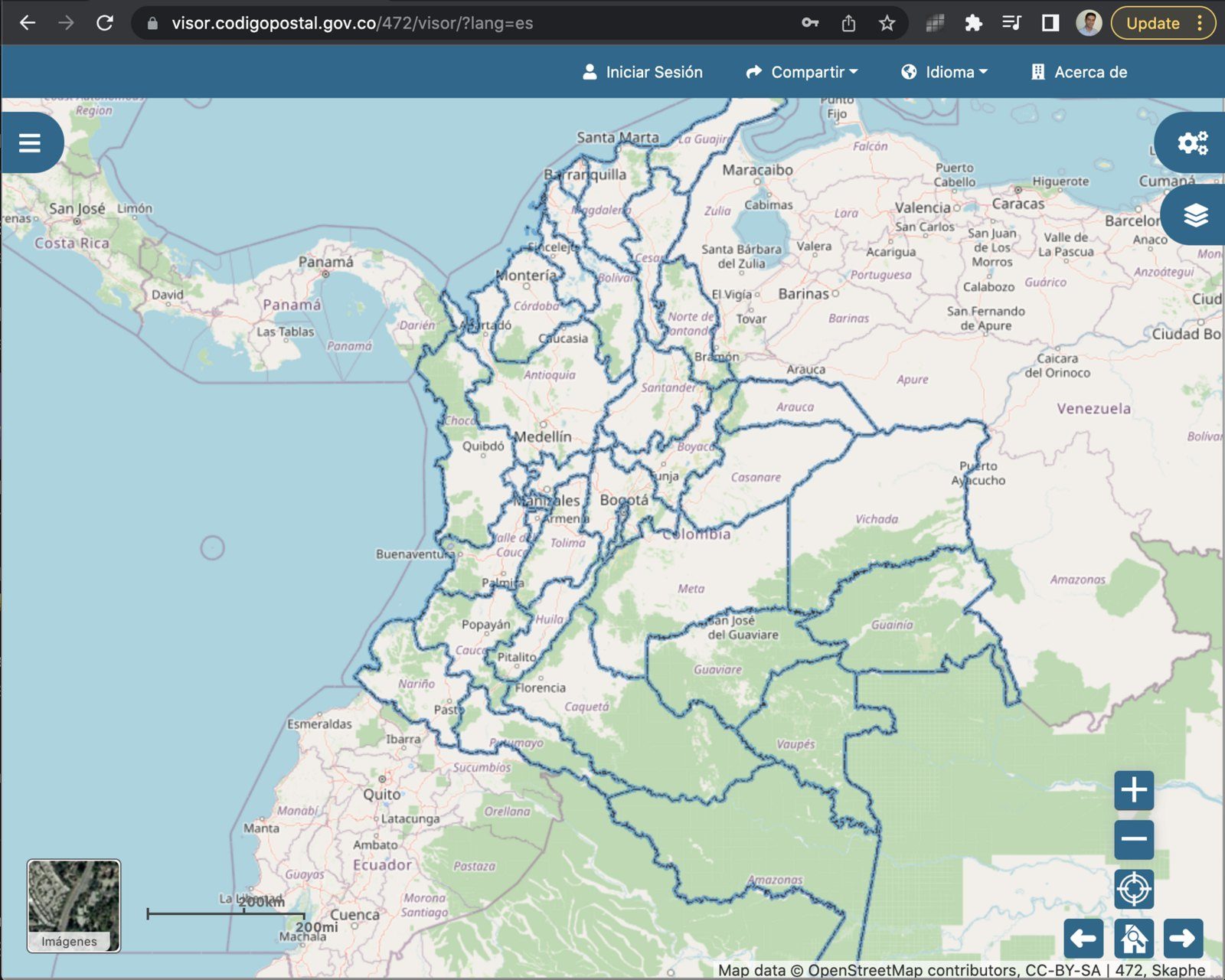Open the Chrome profile avatar
This screenshot has width=1225, height=980.
tap(1089, 23)
